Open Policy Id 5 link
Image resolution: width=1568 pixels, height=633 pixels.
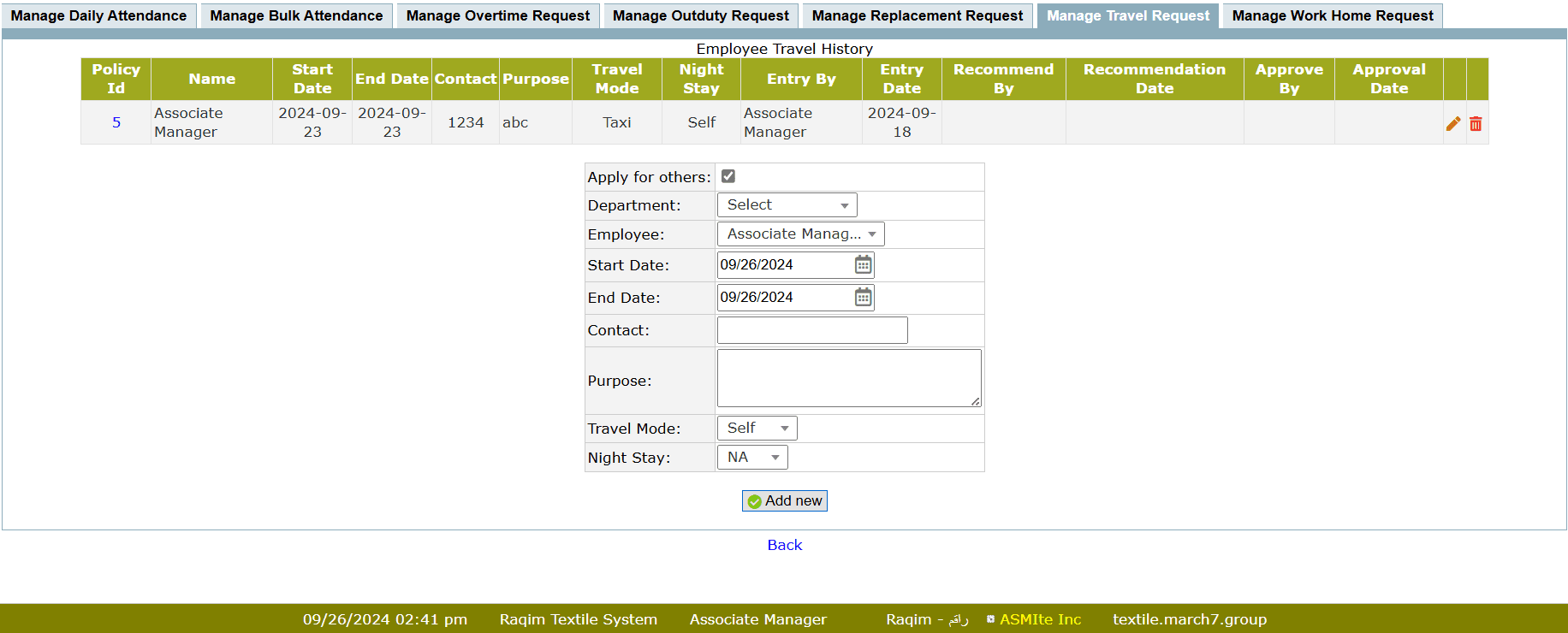(116, 122)
